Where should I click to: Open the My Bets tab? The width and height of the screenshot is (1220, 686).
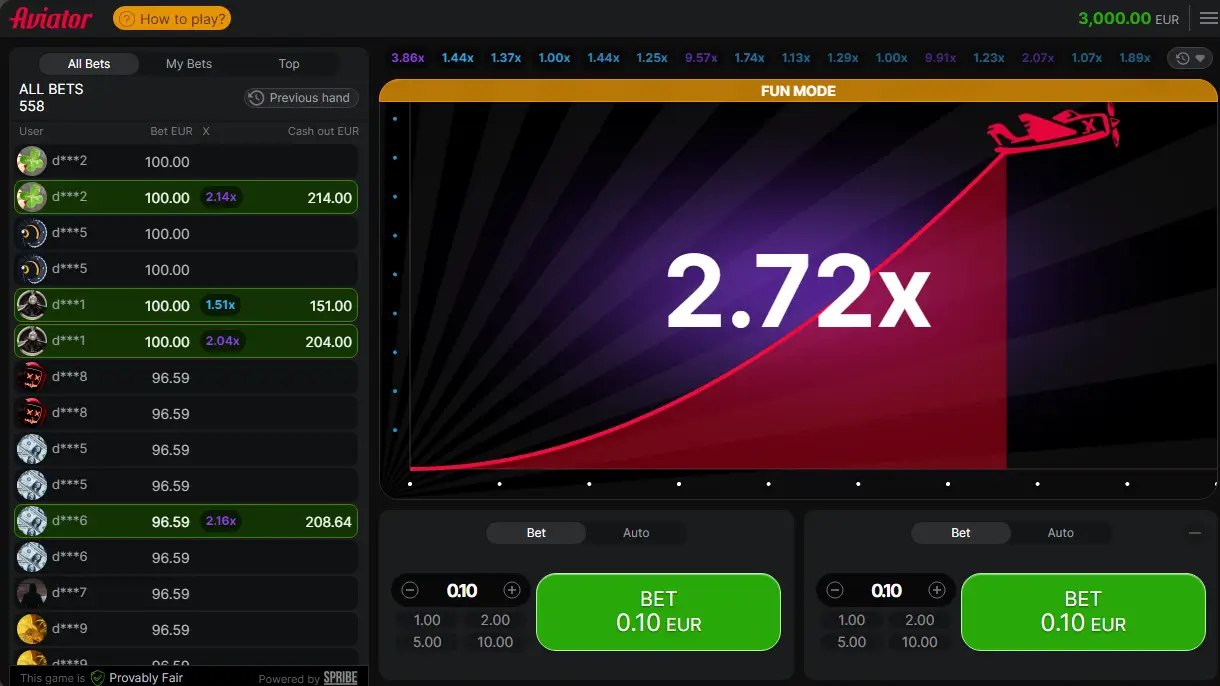coord(189,64)
